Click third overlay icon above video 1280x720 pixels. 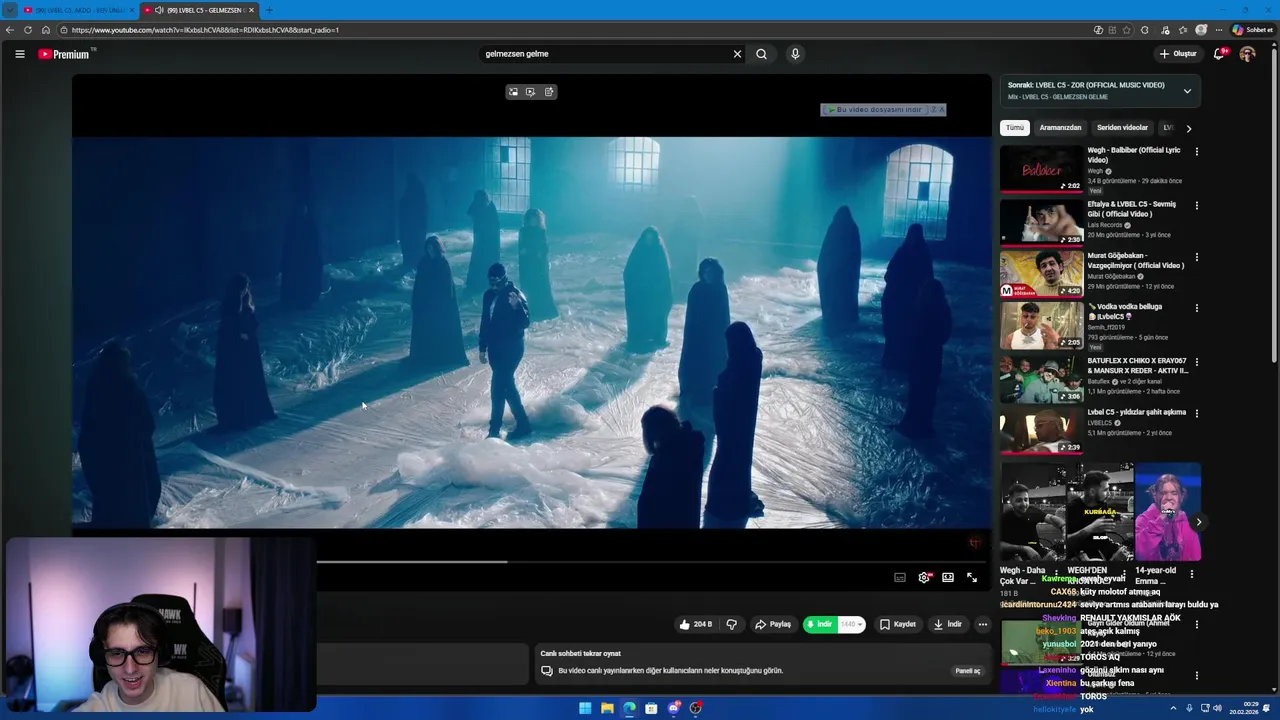548,92
